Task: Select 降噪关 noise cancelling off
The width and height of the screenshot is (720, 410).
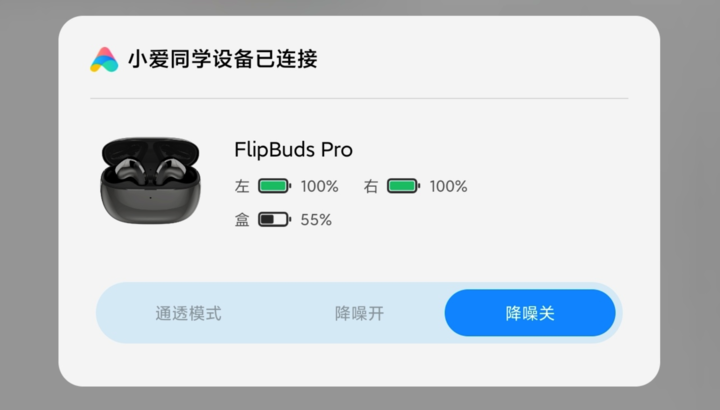Action: 530,313
